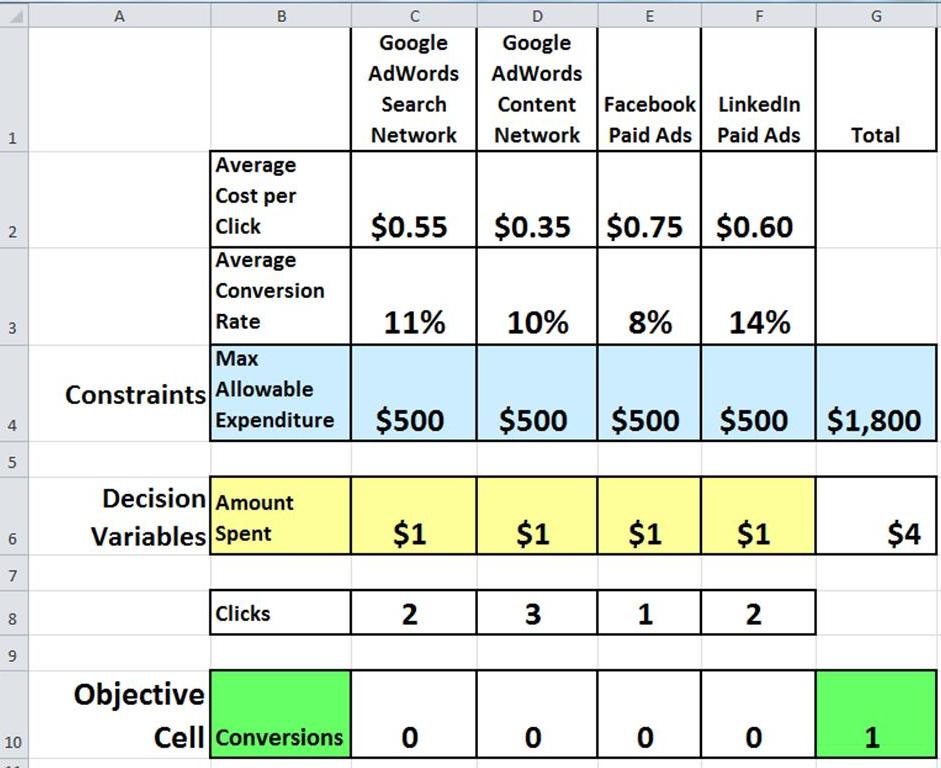This screenshot has height=768, width=941.
Task: Select Max Allowable Expenditure label cell
Action: 281,394
